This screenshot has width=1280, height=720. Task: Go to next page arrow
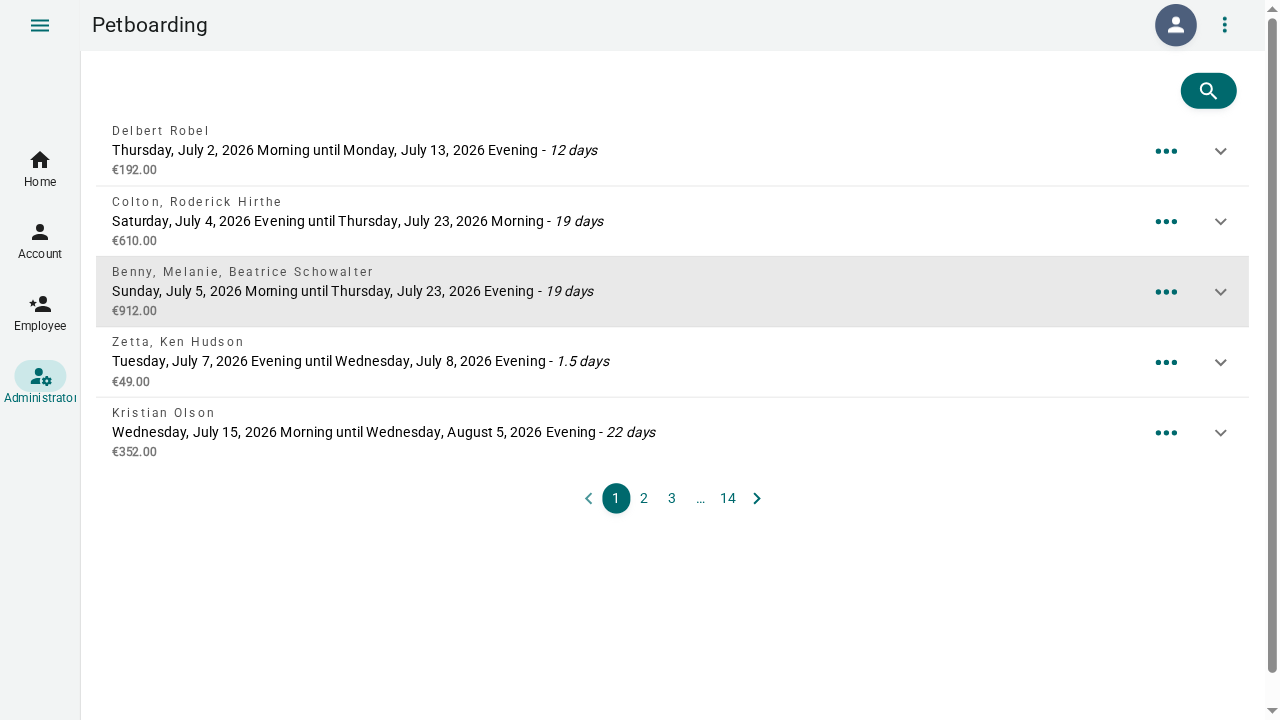[x=757, y=498]
